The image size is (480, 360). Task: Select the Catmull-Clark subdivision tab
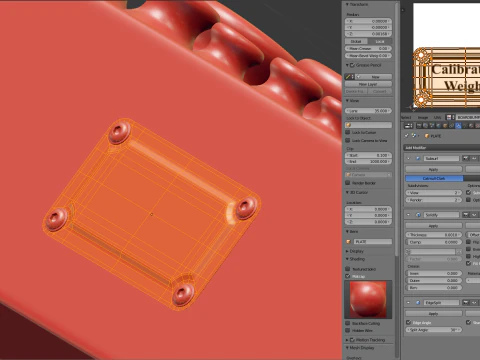click(x=434, y=178)
